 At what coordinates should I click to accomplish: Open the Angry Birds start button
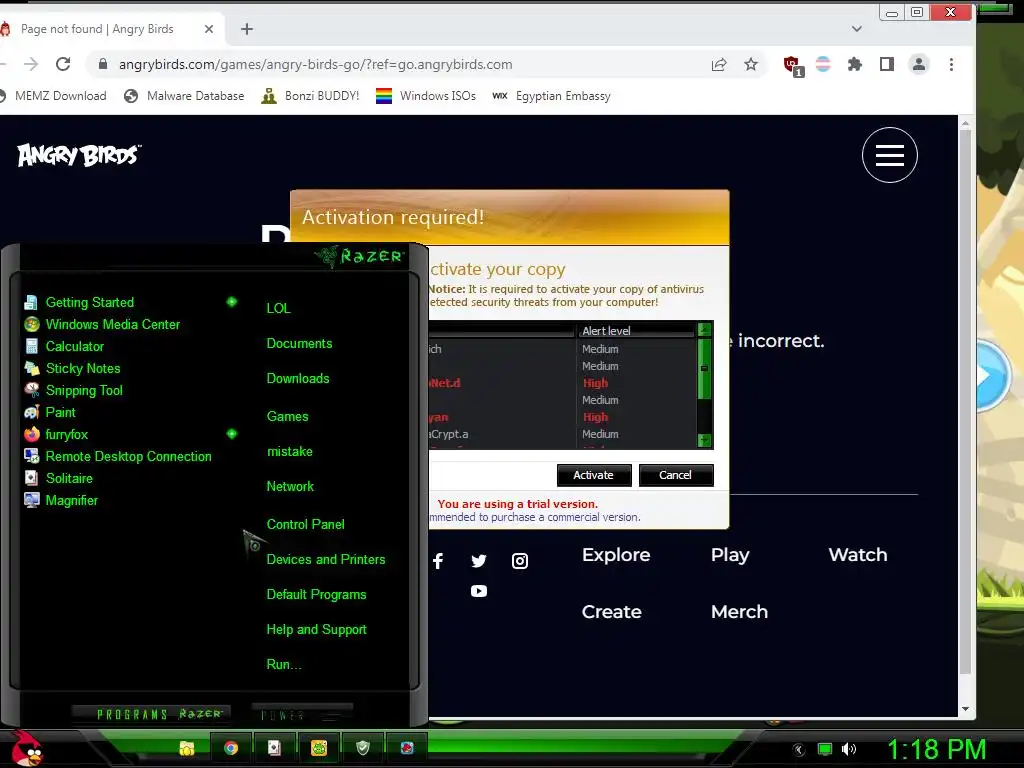click(25, 748)
